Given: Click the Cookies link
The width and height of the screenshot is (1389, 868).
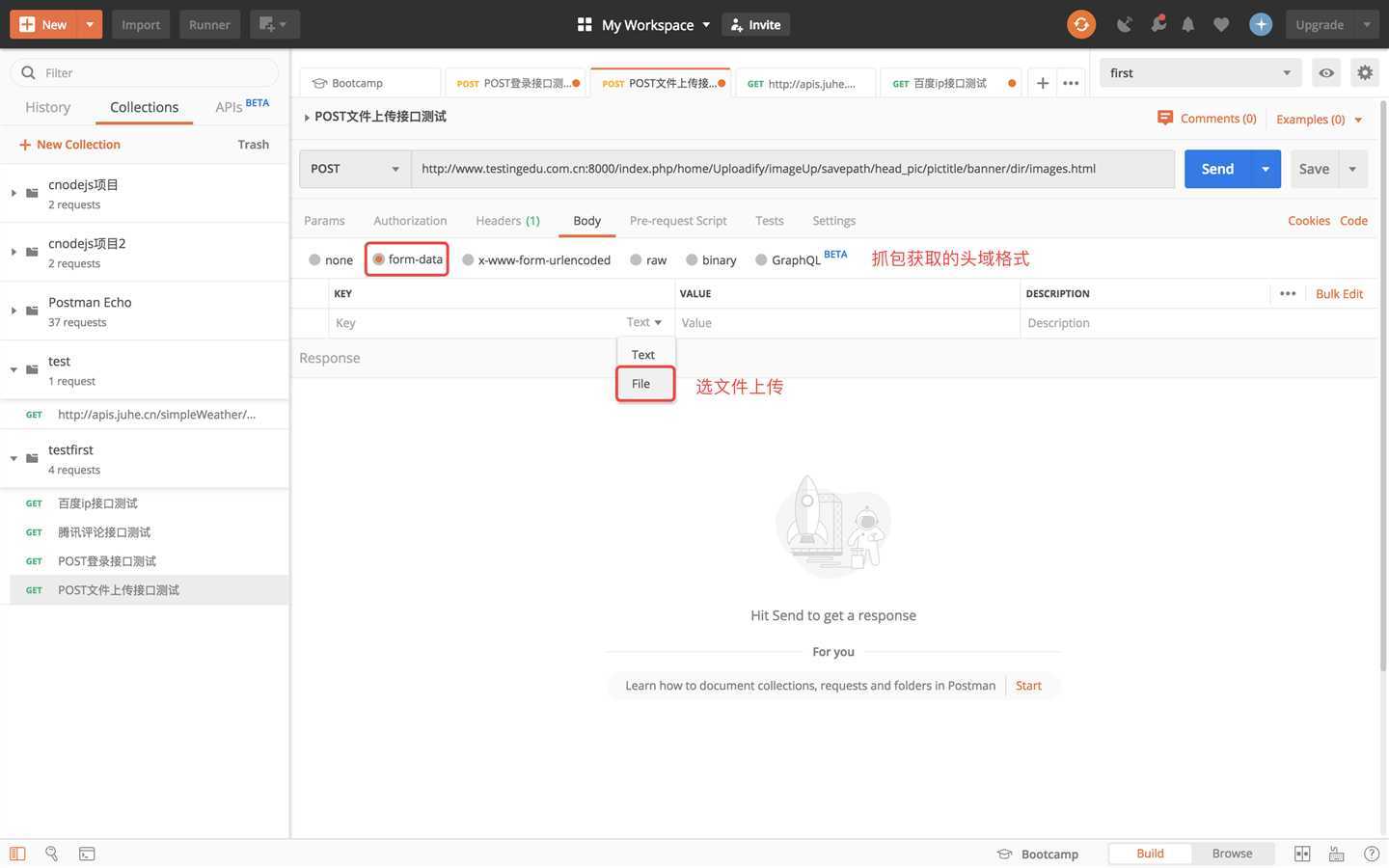Looking at the screenshot, I should [x=1308, y=221].
